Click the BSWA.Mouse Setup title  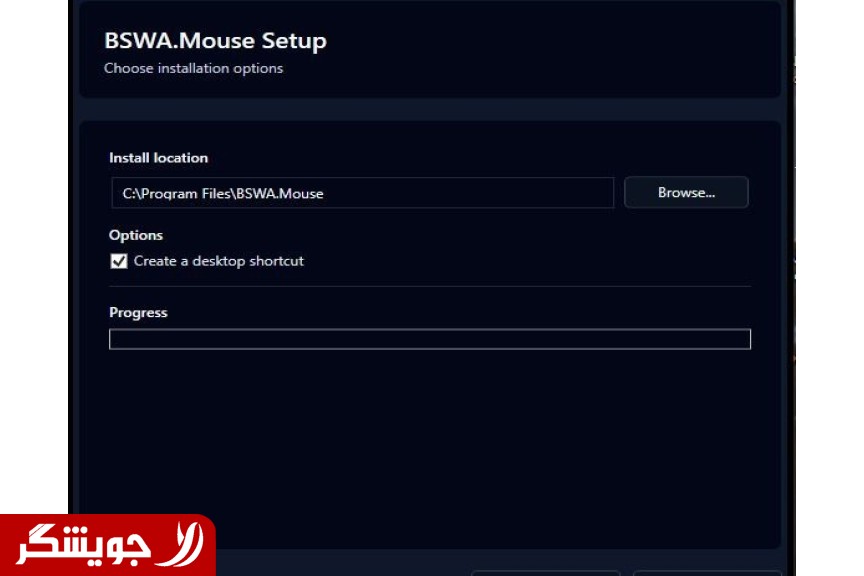[x=215, y=41]
